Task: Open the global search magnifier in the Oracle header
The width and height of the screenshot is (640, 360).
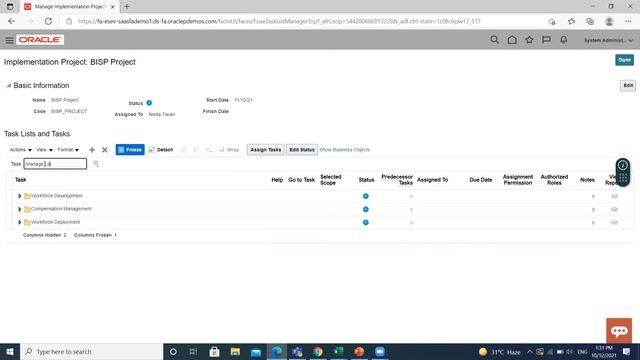Action: click(x=494, y=40)
